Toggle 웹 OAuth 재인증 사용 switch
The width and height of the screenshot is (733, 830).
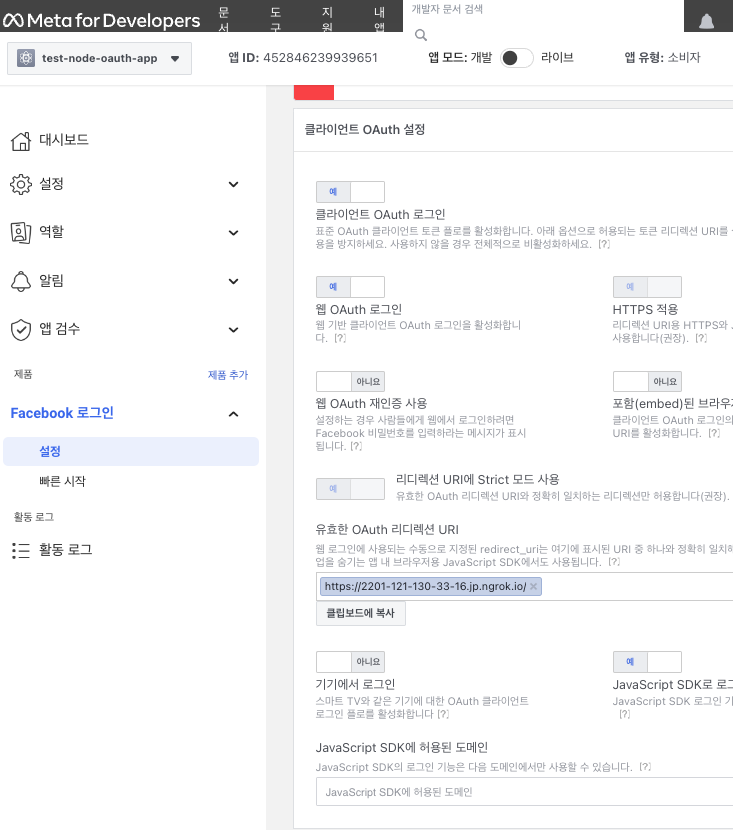pyautogui.click(x=350, y=381)
